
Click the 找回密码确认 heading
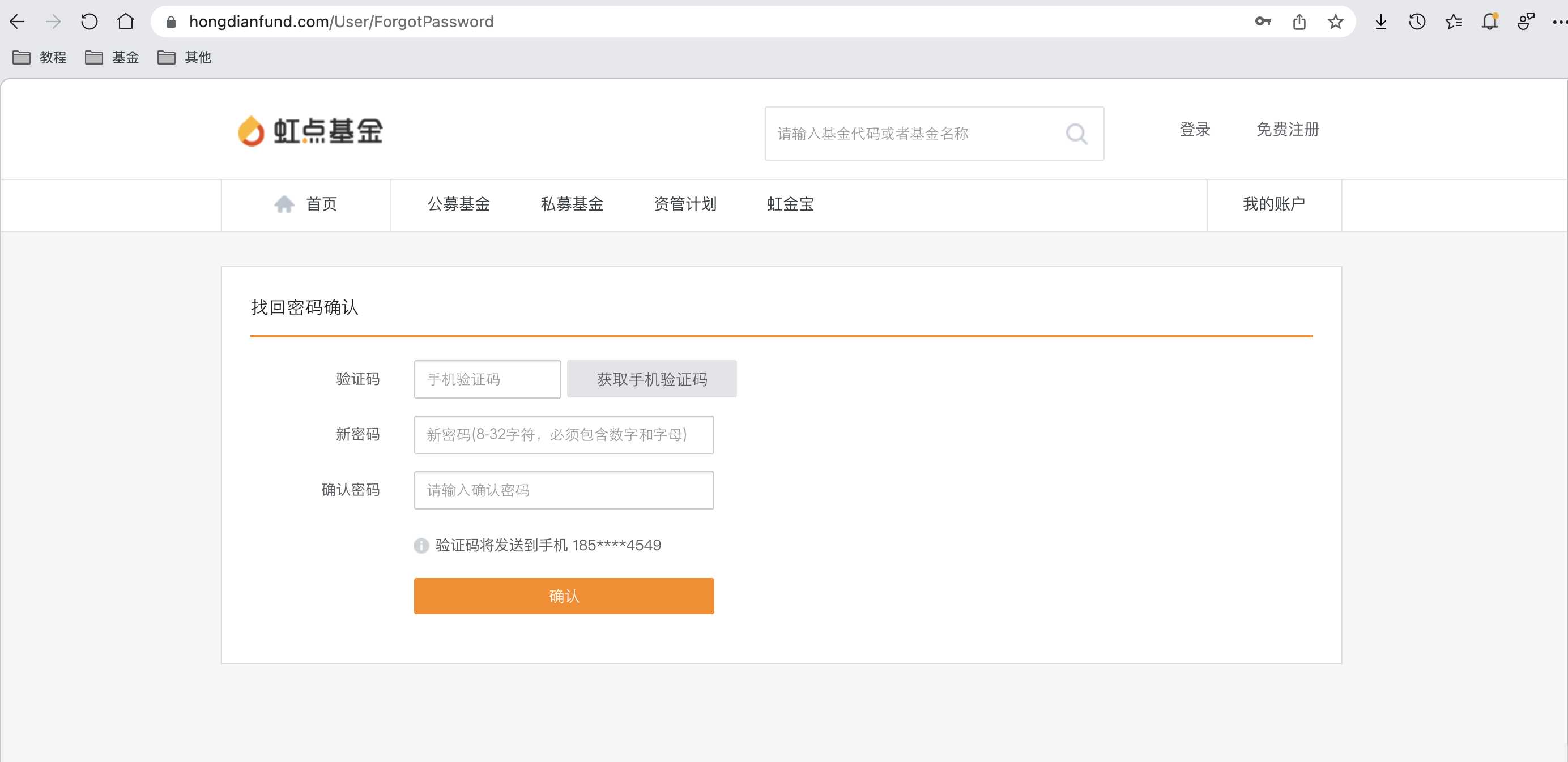305,307
